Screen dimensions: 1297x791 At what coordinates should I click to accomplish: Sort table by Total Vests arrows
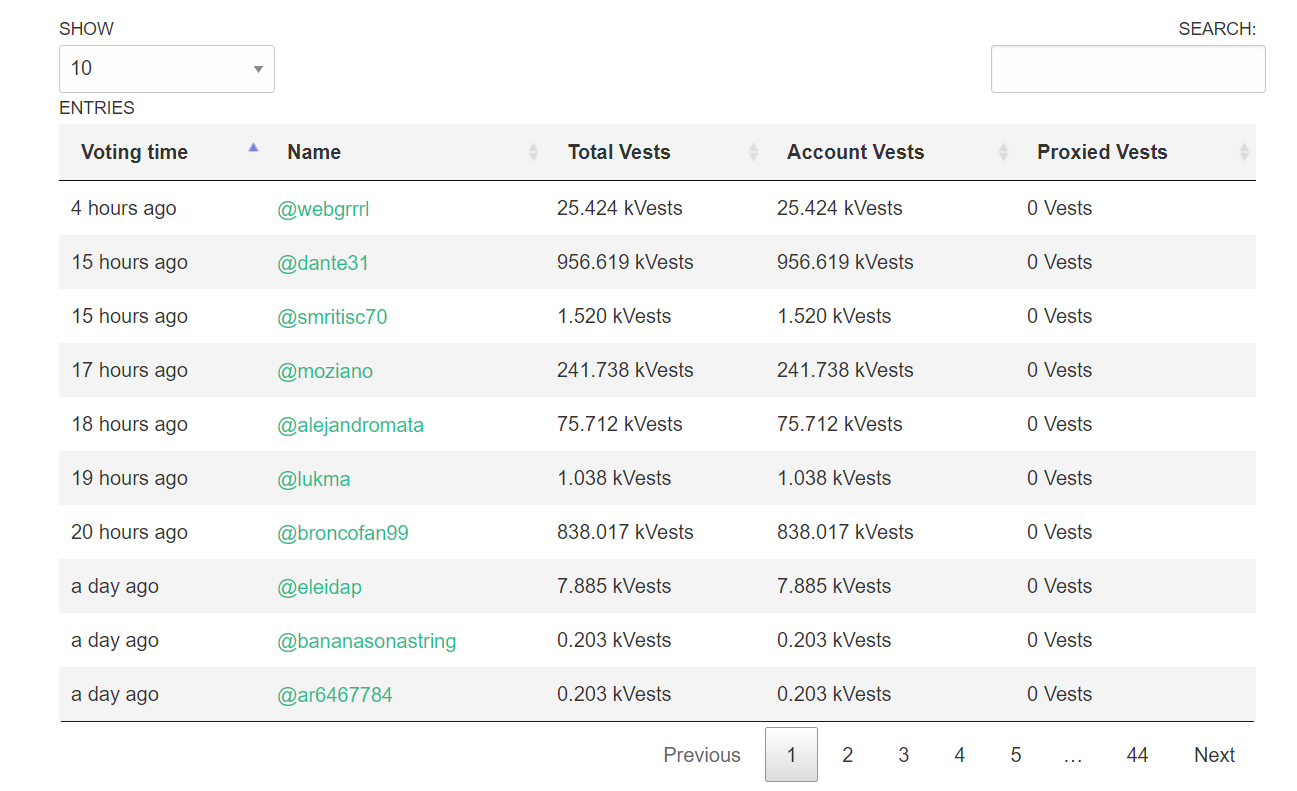click(x=753, y=152)
